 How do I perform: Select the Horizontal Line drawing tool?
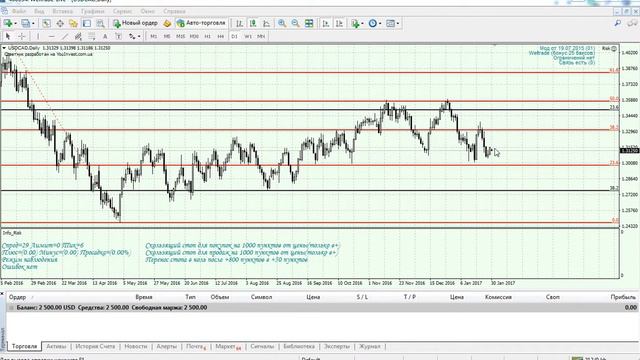click(x=51, y=36)
